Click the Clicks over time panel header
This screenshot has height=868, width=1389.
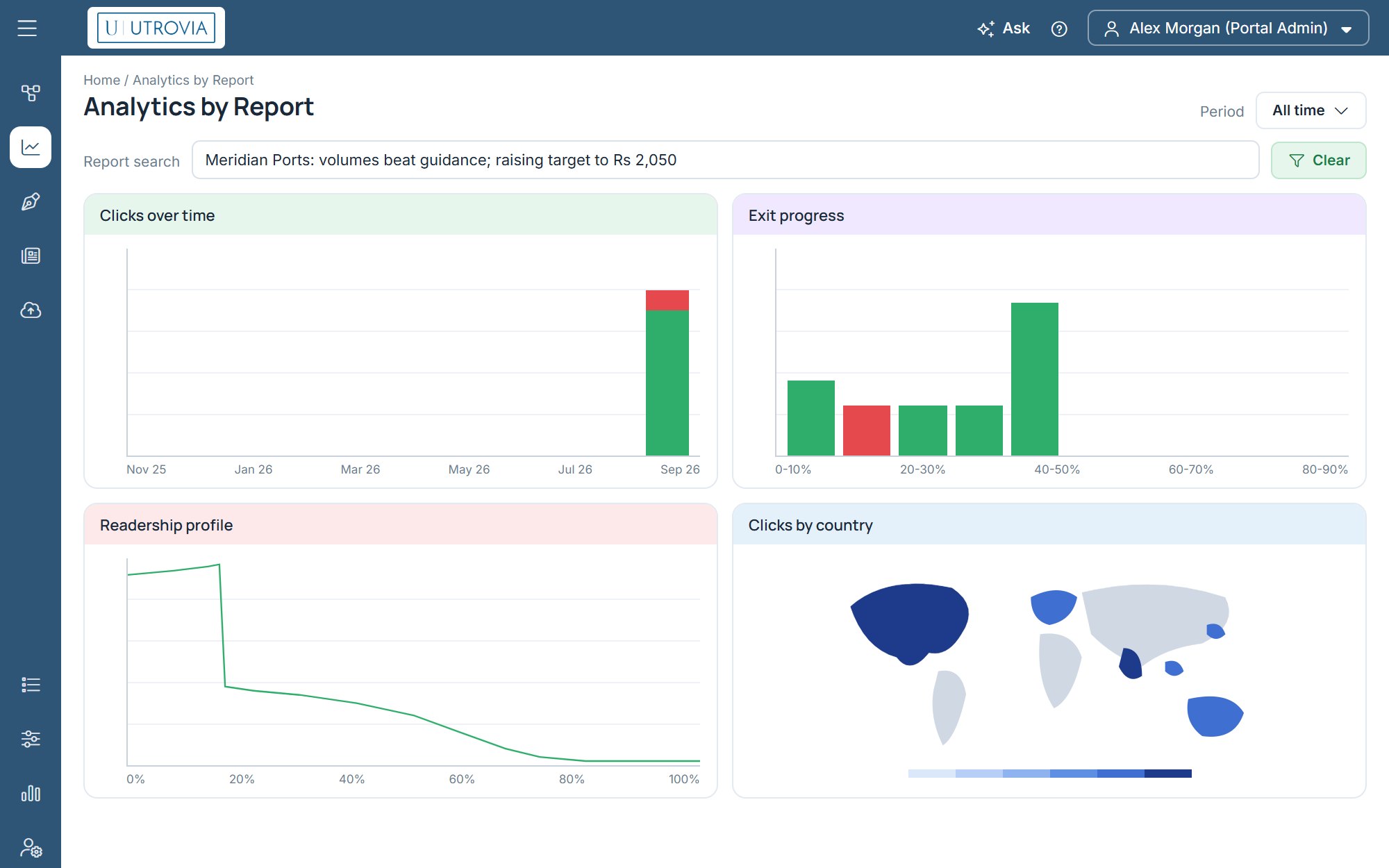point(401,215)
